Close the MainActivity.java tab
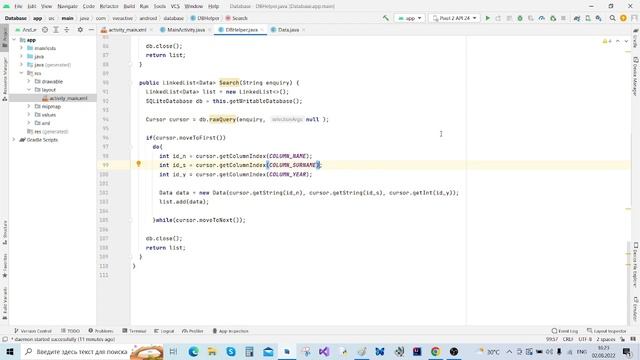 pos(210,30)
